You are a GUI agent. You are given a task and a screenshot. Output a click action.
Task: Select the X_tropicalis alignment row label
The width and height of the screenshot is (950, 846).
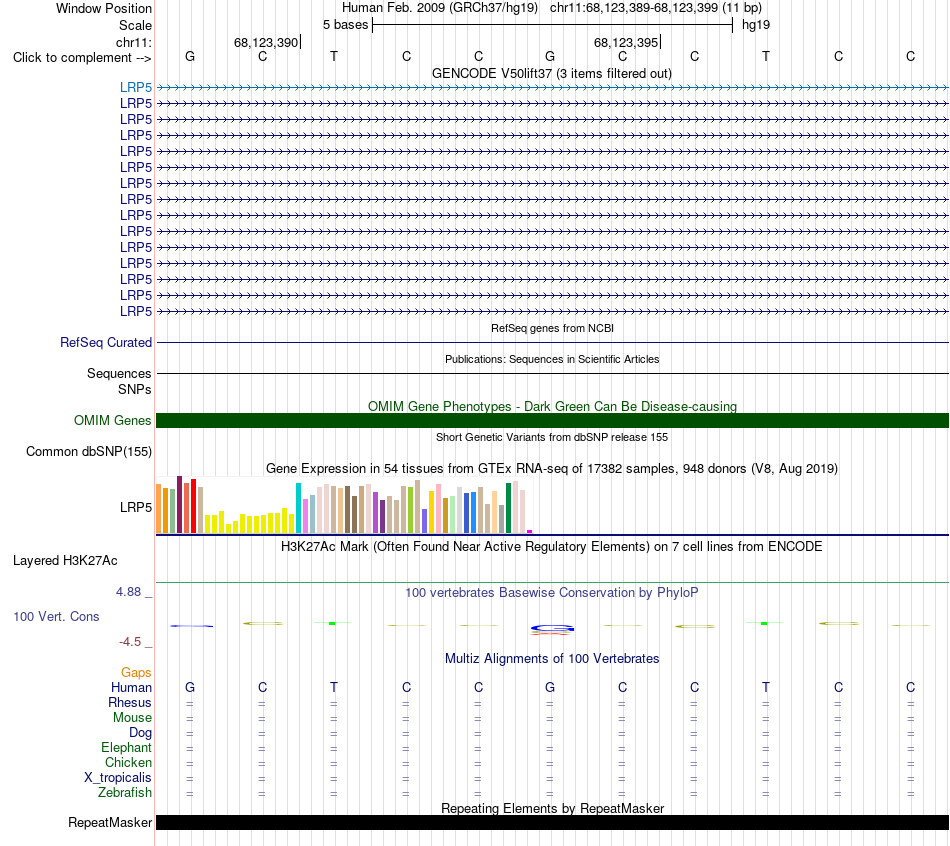118,778
